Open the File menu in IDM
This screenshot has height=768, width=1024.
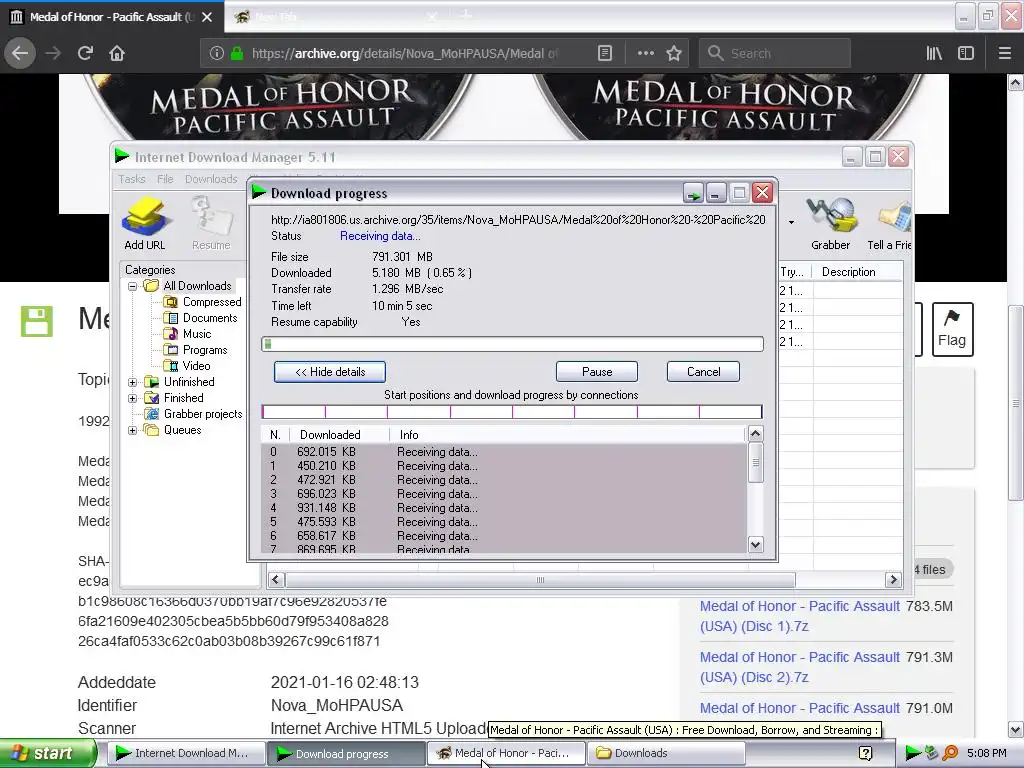click(x=165, y=179)
